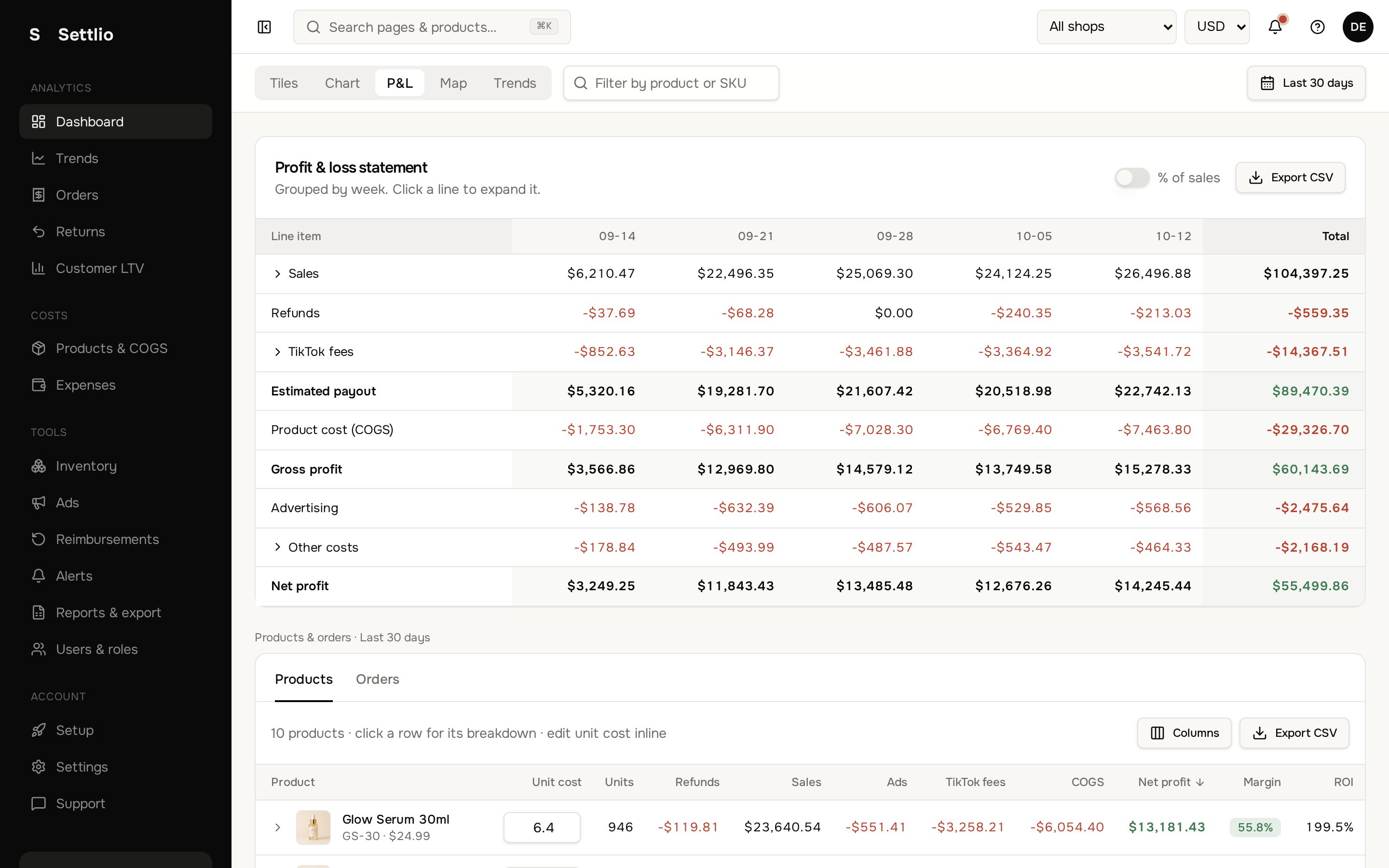Sort by the TikTok fees column header
1389x868 pixels.
(x=975, y=783)
